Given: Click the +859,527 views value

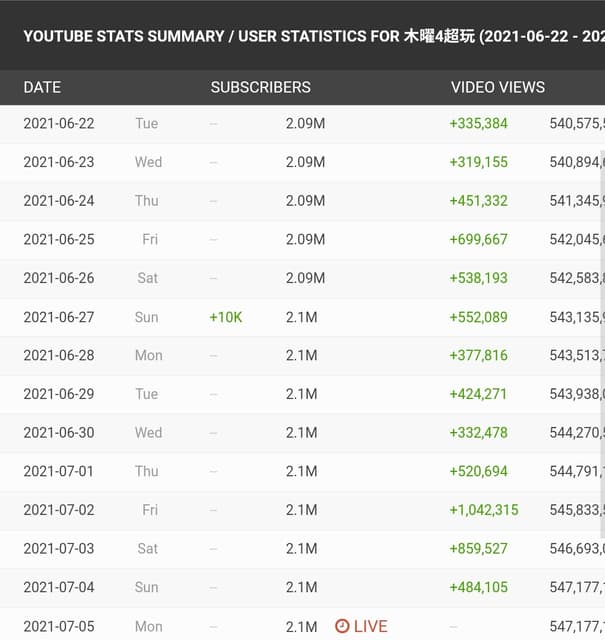Looking at the screenshot, I should coord(478,549).
